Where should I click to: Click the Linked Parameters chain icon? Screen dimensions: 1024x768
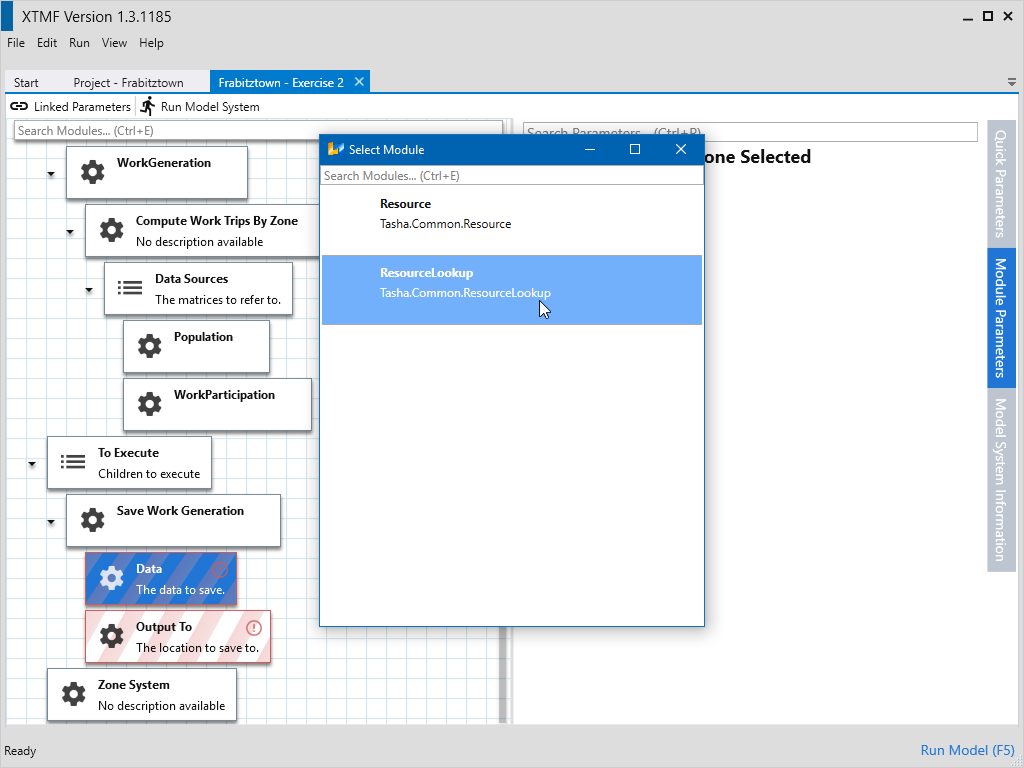coord(19,106)
